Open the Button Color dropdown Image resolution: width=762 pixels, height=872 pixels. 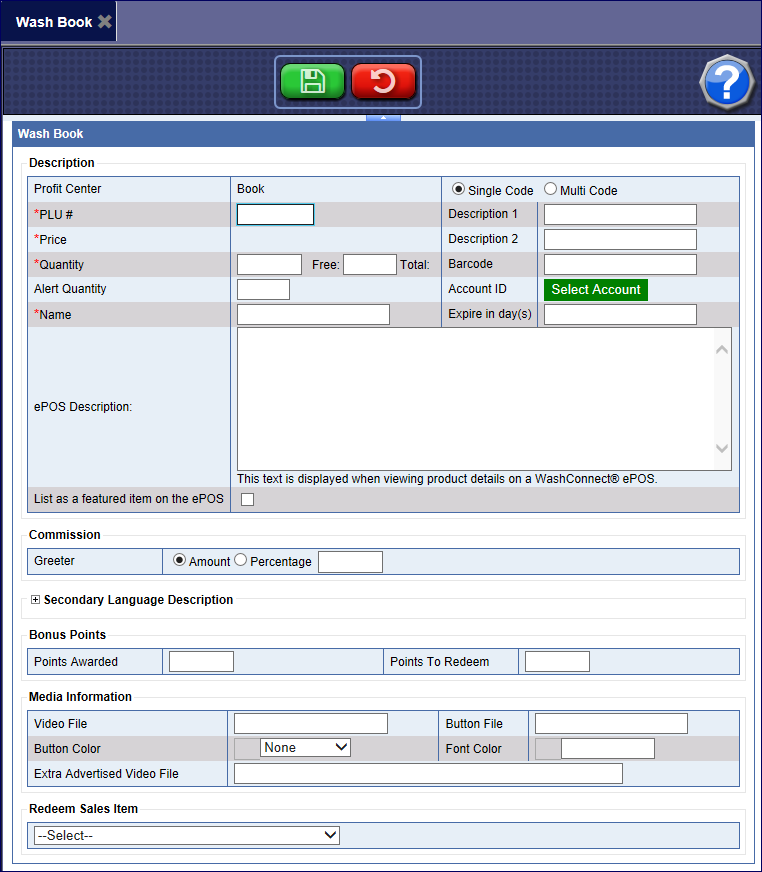tap(305, 747)
